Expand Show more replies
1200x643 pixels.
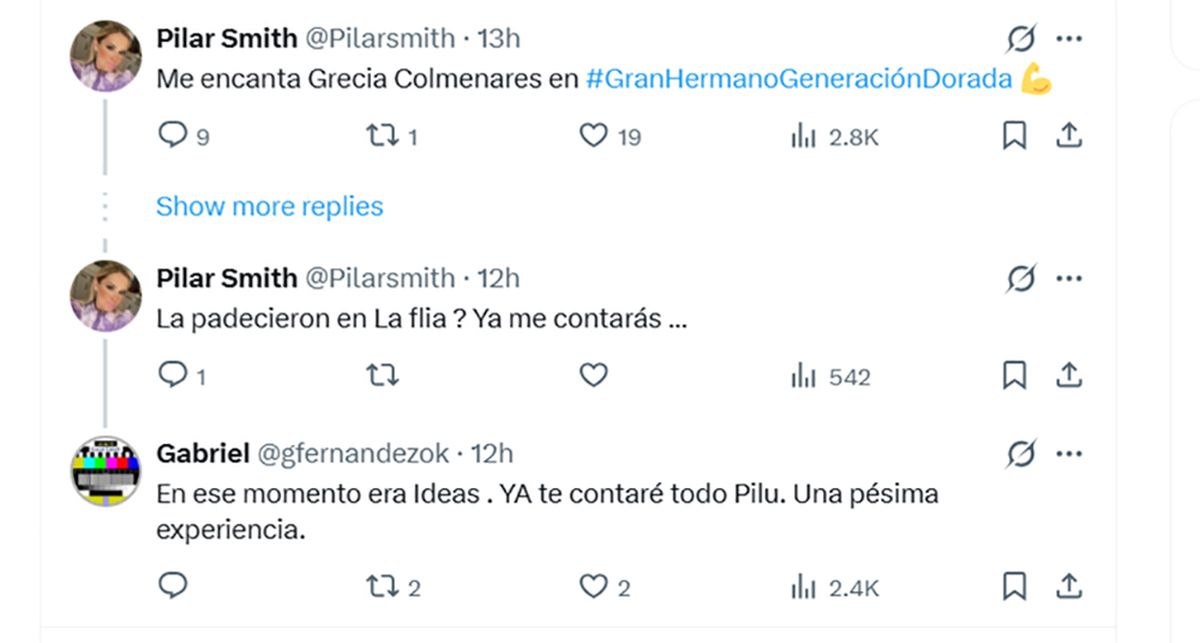[x=269, y=207]
